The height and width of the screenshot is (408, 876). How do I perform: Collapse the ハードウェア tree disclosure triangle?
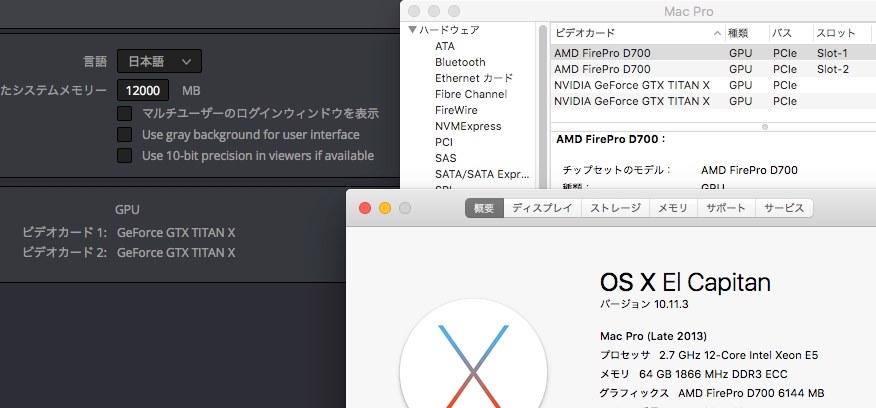click(412, 30)
